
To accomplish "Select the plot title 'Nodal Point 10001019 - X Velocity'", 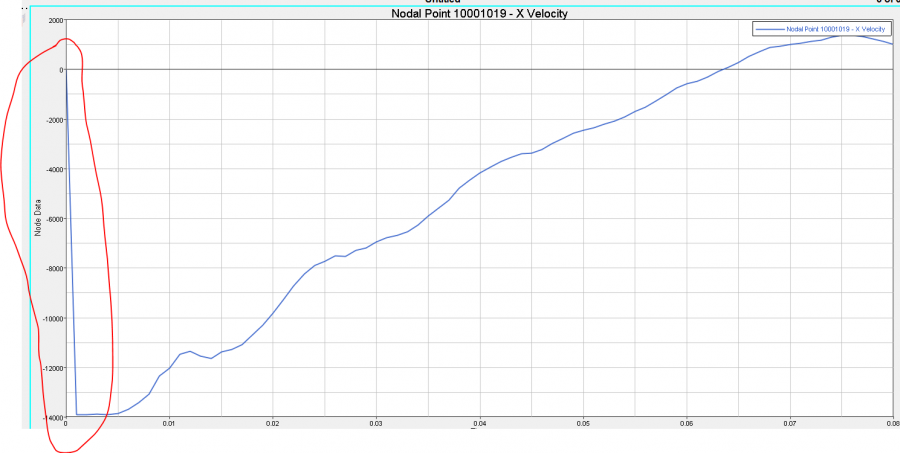I will click(x=479, y=13).
